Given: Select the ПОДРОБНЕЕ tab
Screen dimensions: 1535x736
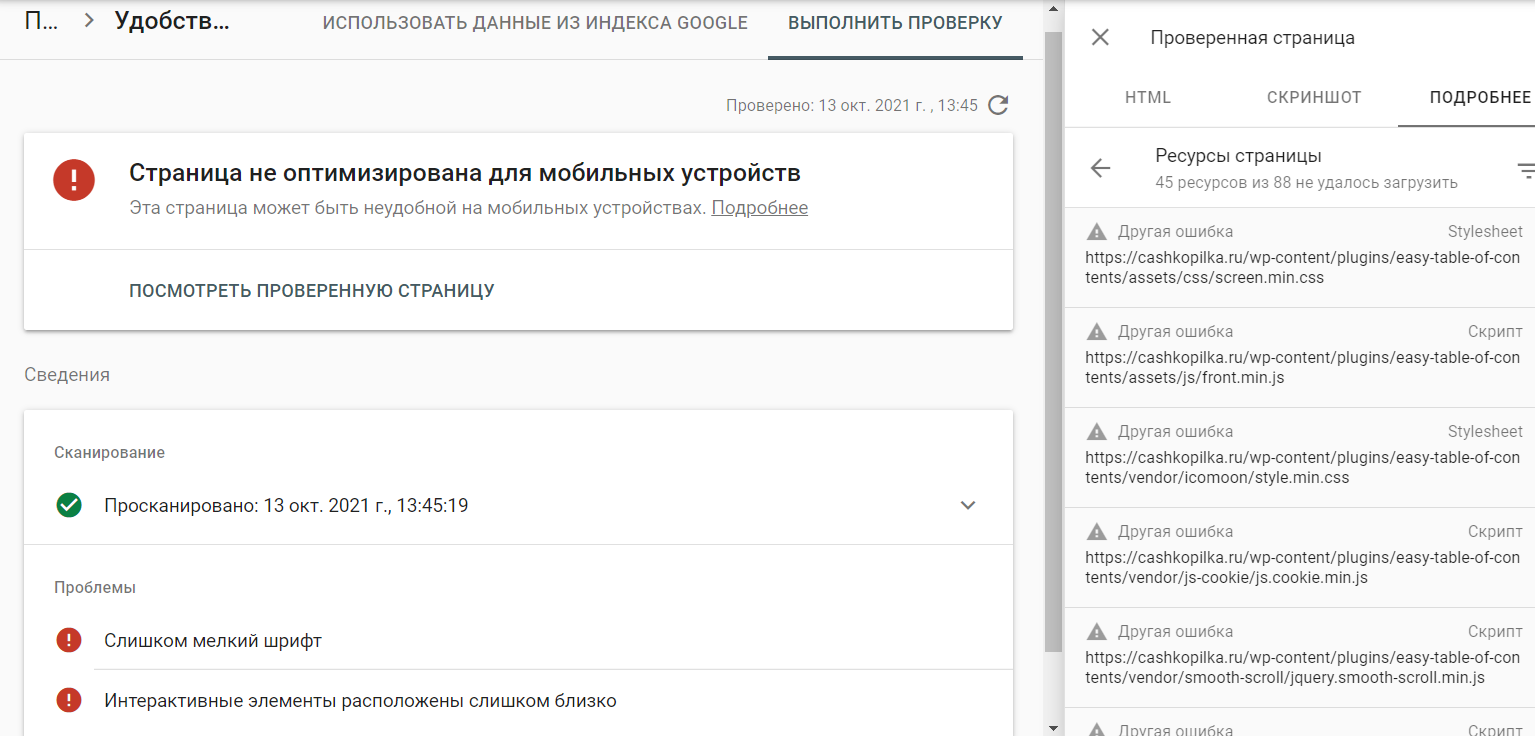Looking at the screenshot, I should (1480, 97).
